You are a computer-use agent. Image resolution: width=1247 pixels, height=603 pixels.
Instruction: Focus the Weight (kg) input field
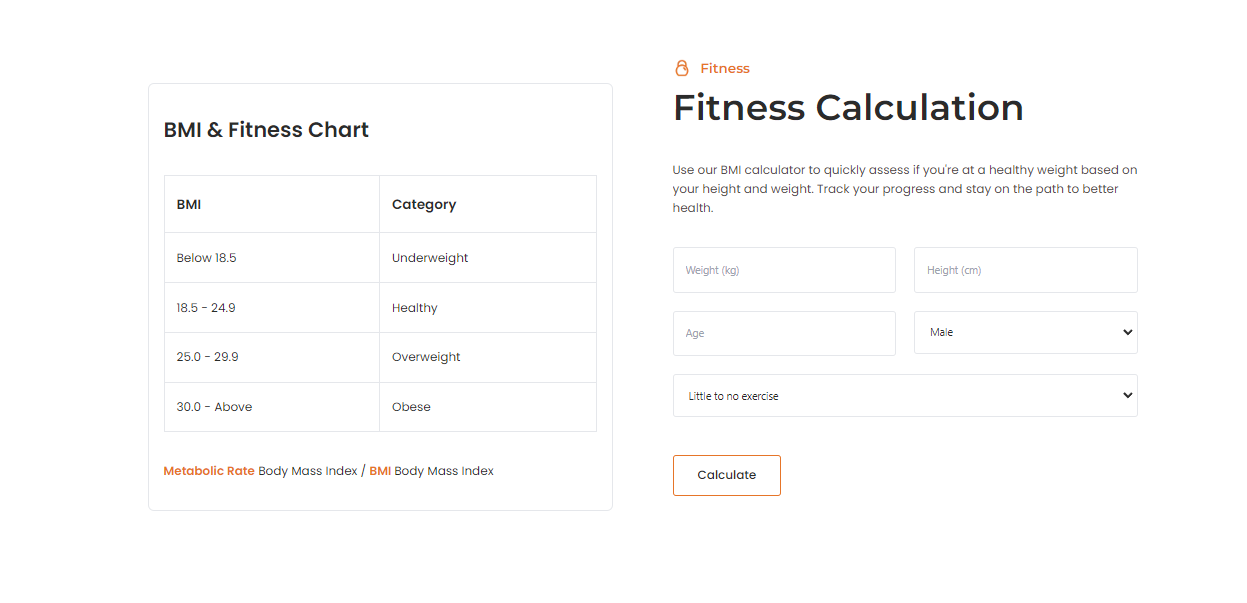784,270
